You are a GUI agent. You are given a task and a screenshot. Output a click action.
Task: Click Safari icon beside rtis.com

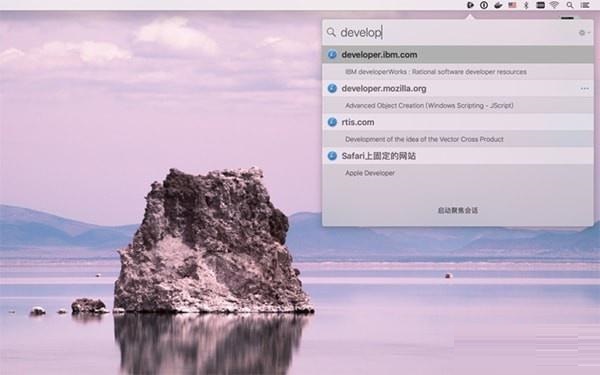(x=332, y=122)
